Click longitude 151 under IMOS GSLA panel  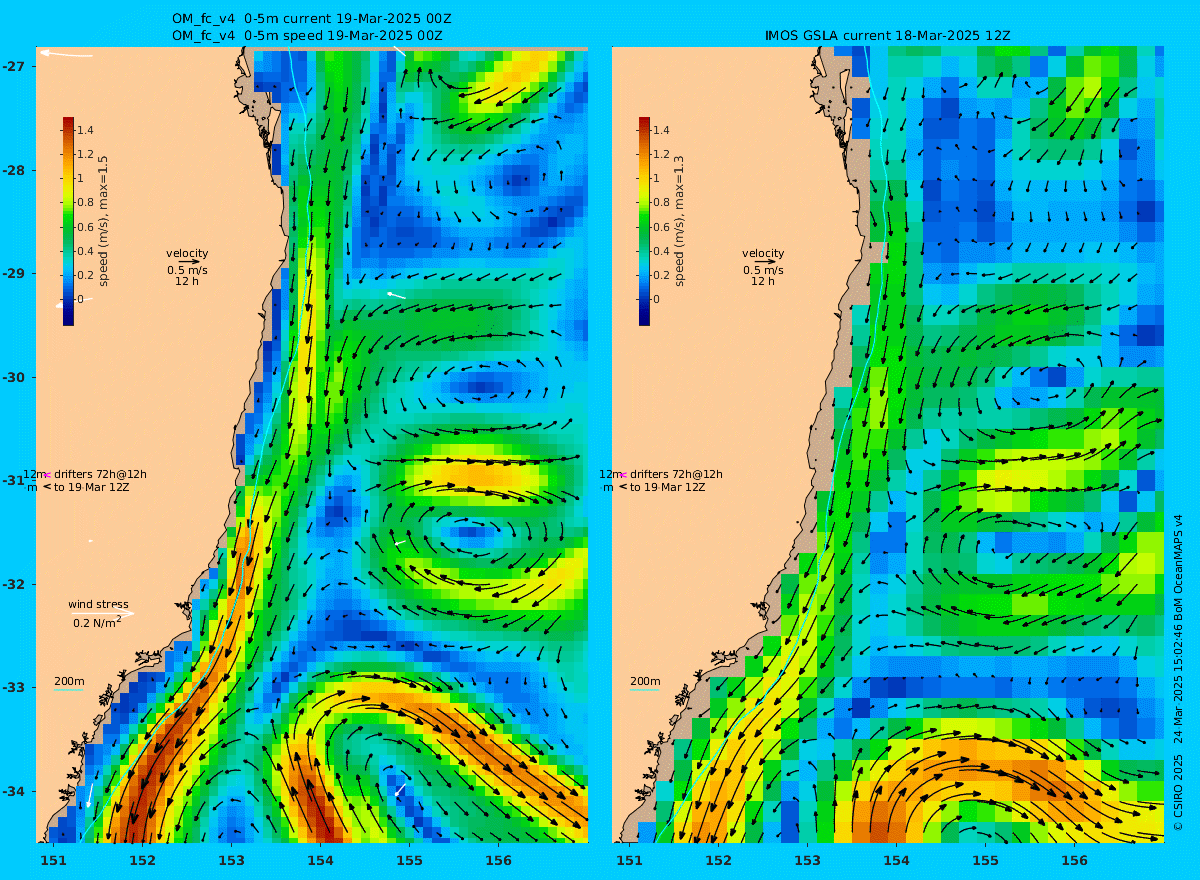click(630, 860)
